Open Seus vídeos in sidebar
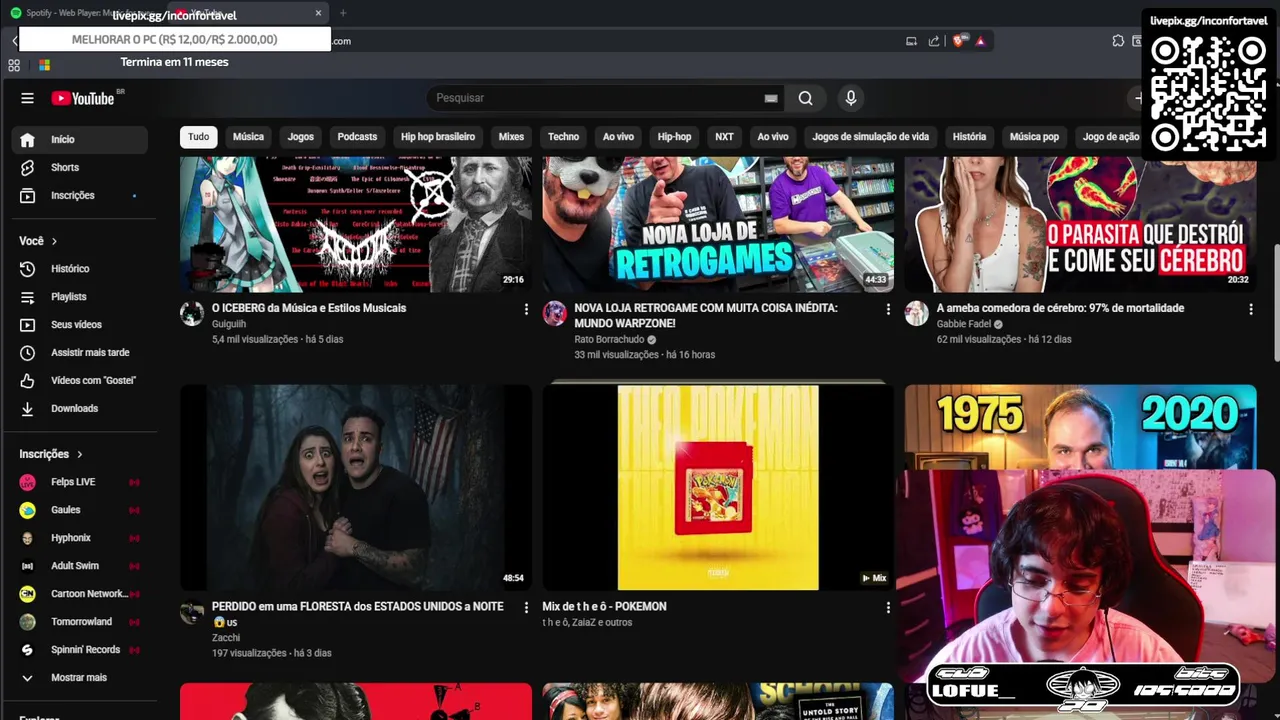 [x=82, y=325]
